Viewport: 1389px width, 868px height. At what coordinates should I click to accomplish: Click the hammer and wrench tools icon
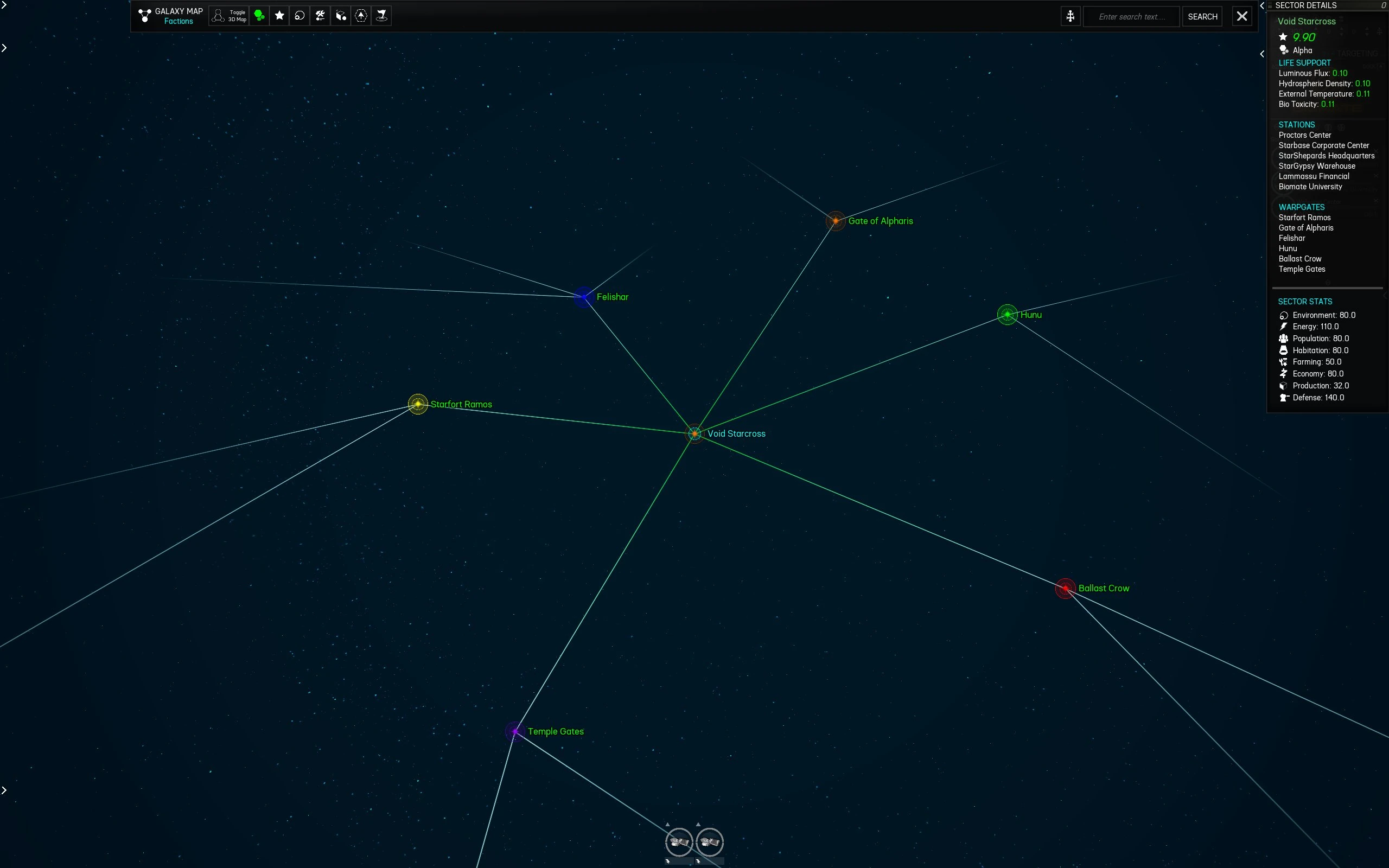[x=320, y=16]
